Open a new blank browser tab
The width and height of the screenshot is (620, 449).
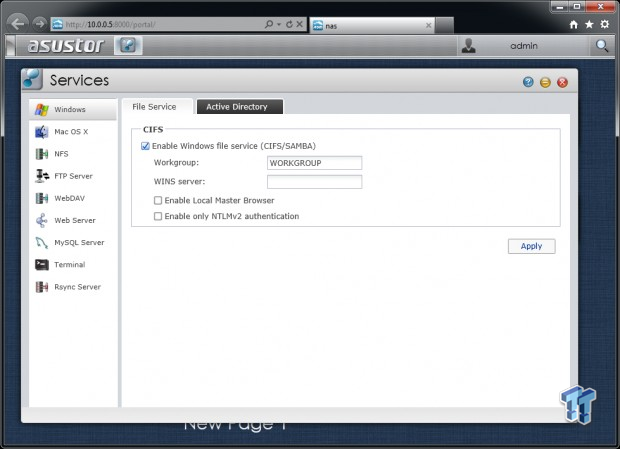coord(444,26)
